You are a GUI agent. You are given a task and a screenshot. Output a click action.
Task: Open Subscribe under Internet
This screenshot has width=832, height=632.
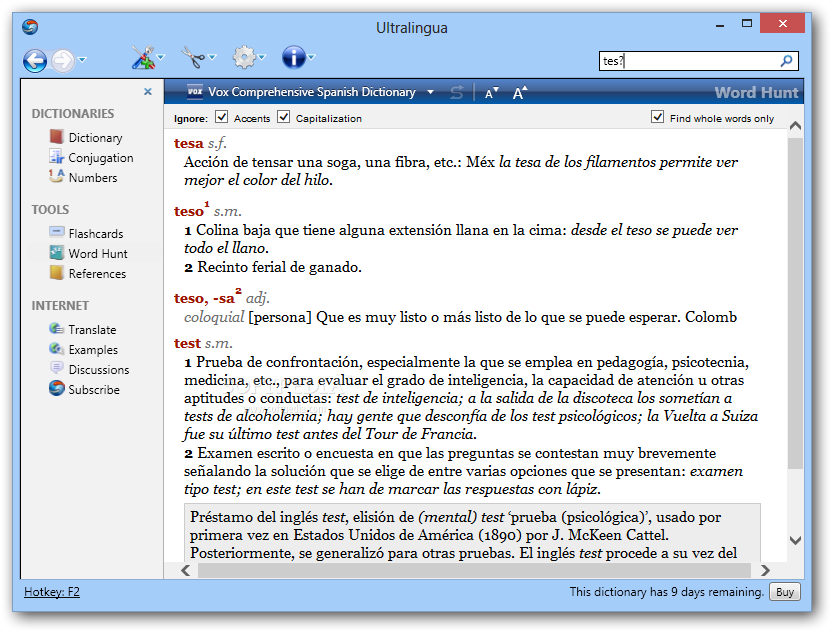click(94, 390)
